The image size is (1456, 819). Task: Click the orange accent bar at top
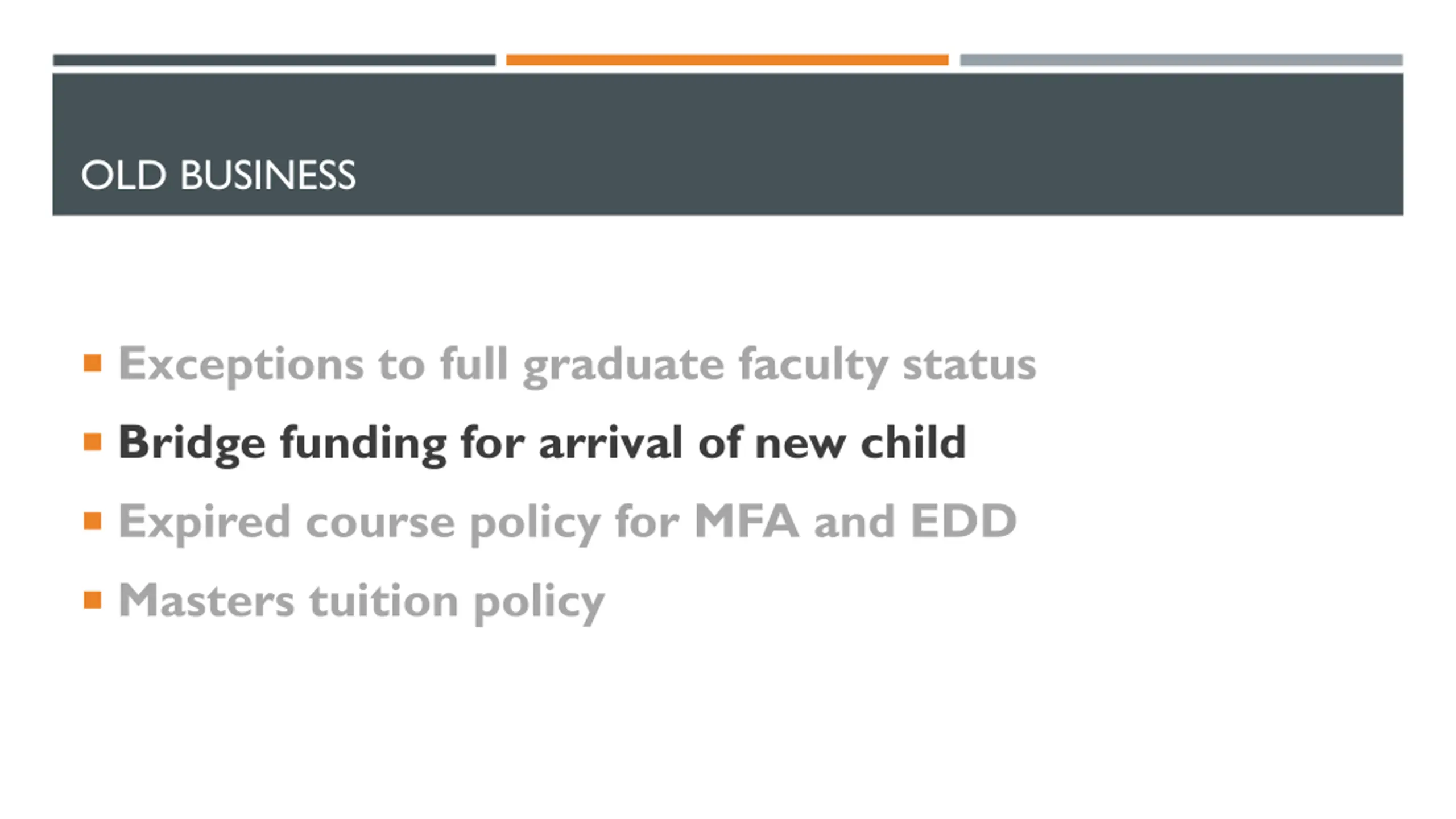(x=727, y=60)
